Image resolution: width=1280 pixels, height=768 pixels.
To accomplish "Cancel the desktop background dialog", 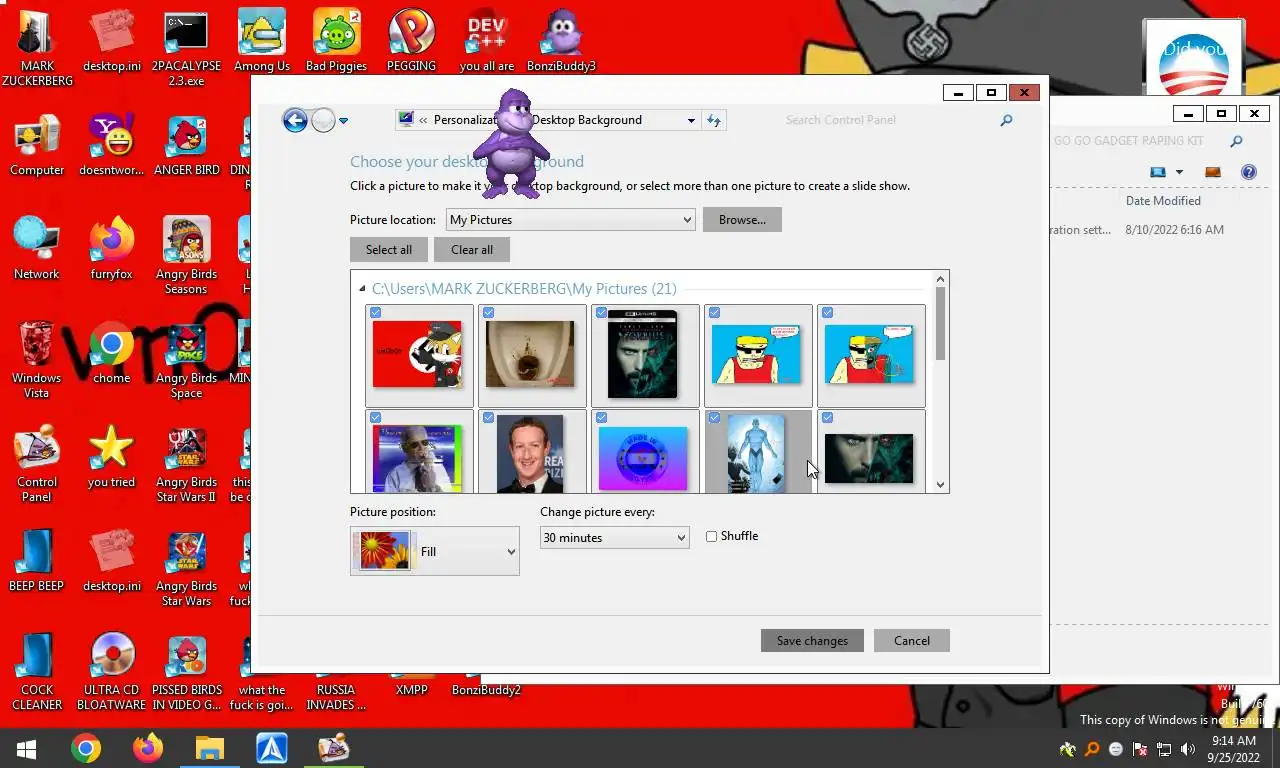I will coord(912,641).
